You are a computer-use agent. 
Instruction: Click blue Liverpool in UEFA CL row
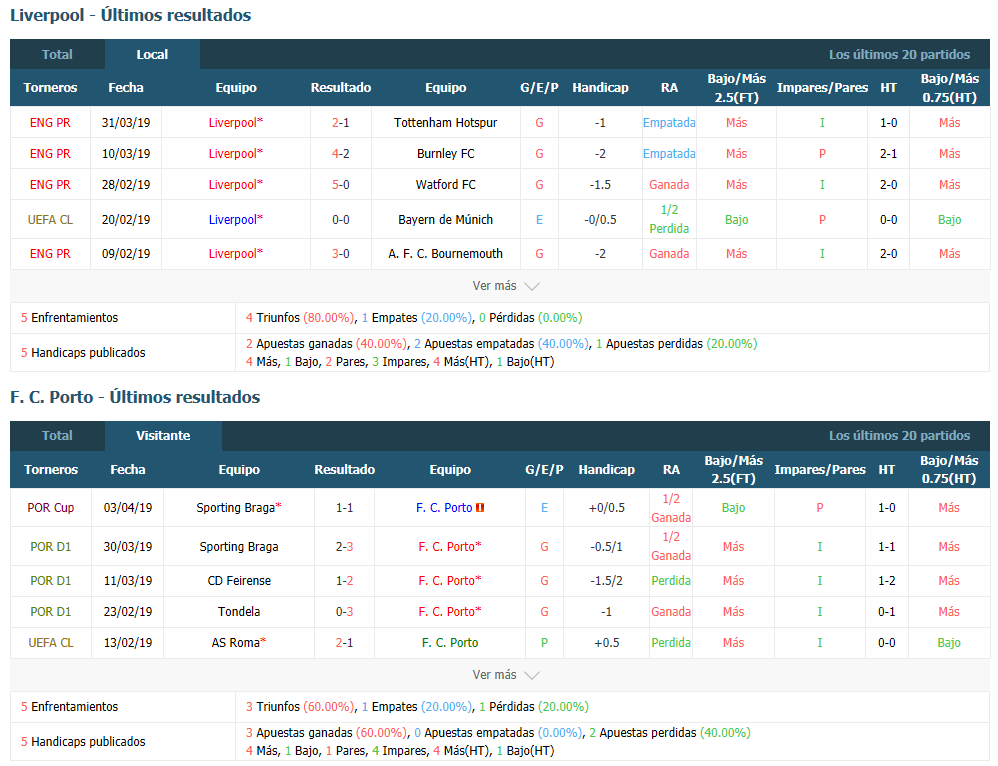235,220
